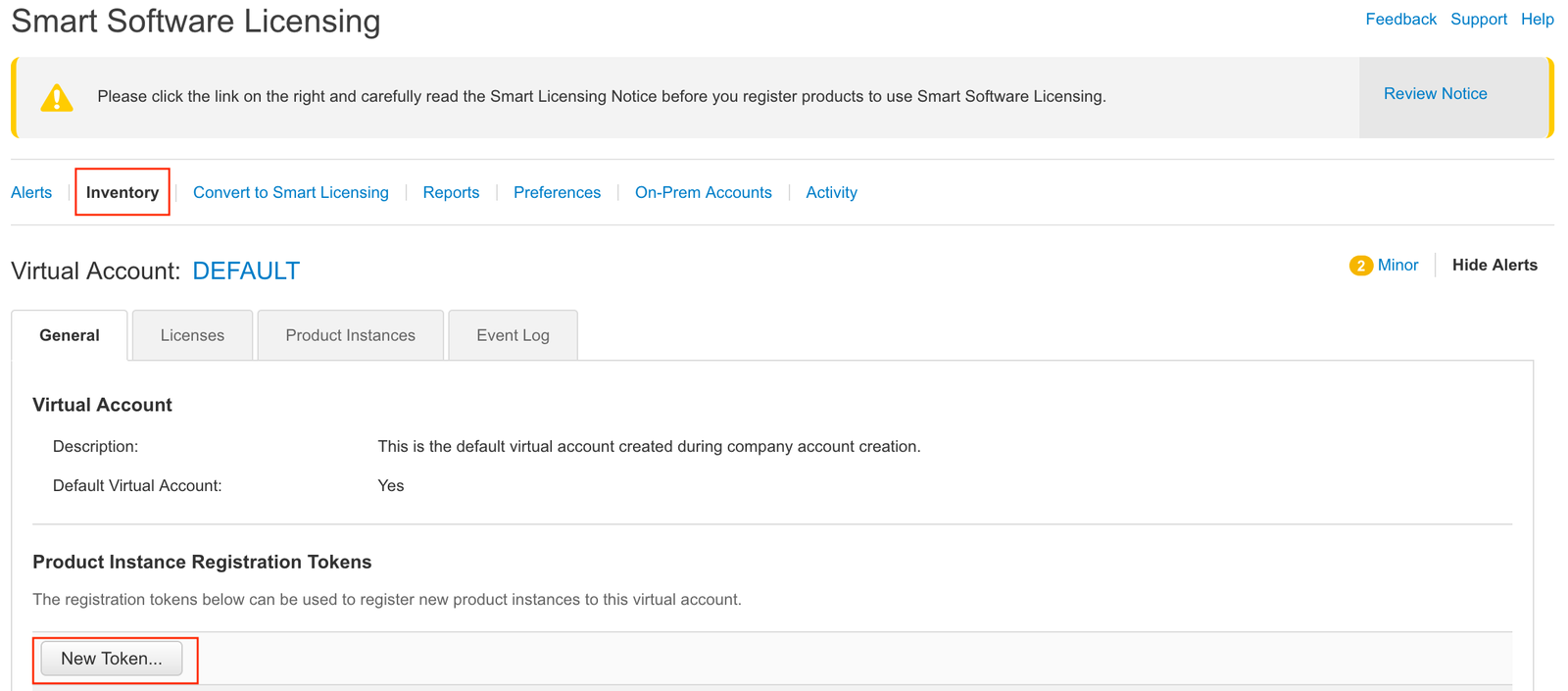Screen dimensions: 1568x691
Task: Switch to the Licenses tab
Action: tap(192, 335)
